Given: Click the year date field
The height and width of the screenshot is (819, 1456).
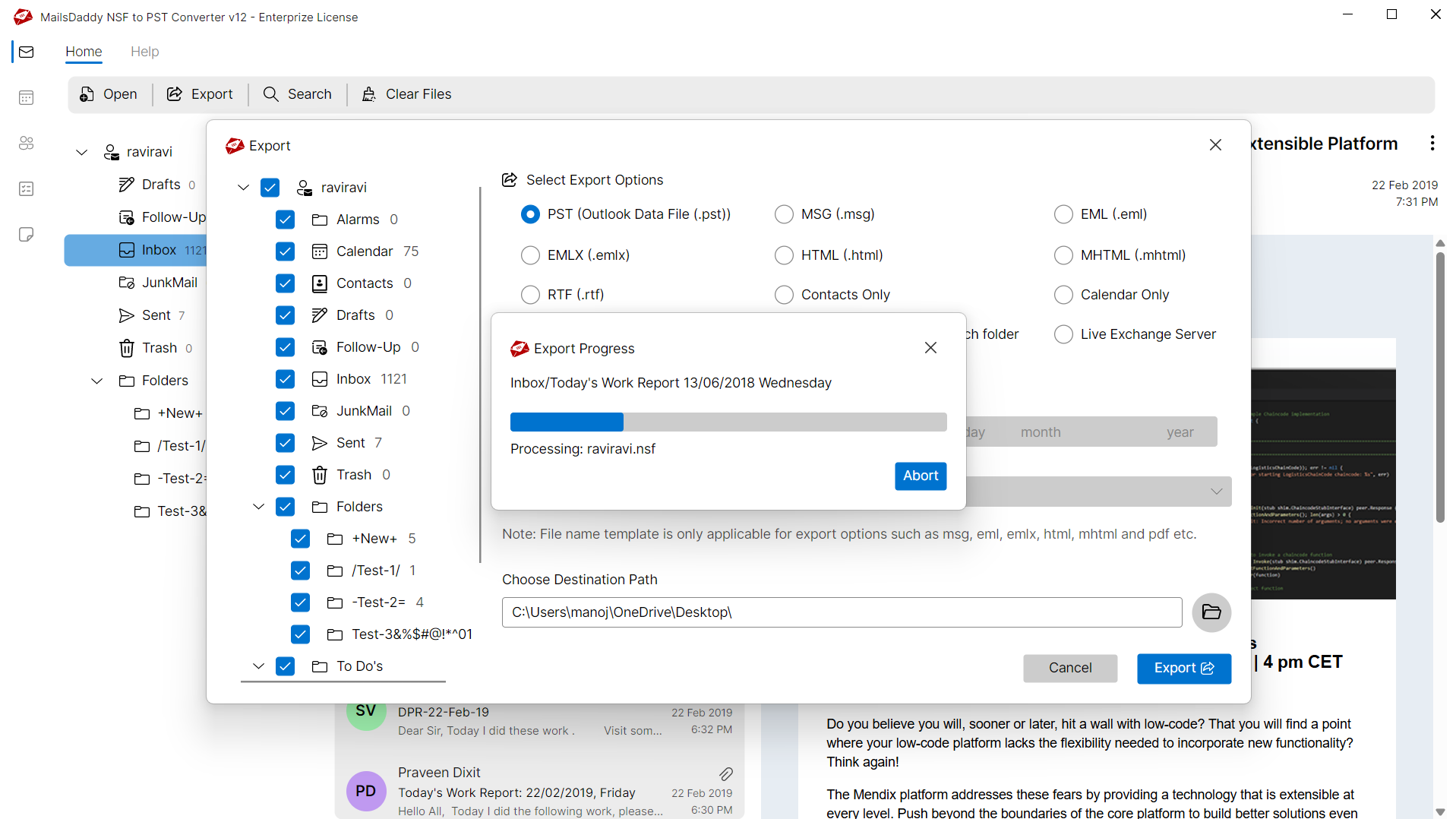Looking at the screenshot, I should [1180, 432].
